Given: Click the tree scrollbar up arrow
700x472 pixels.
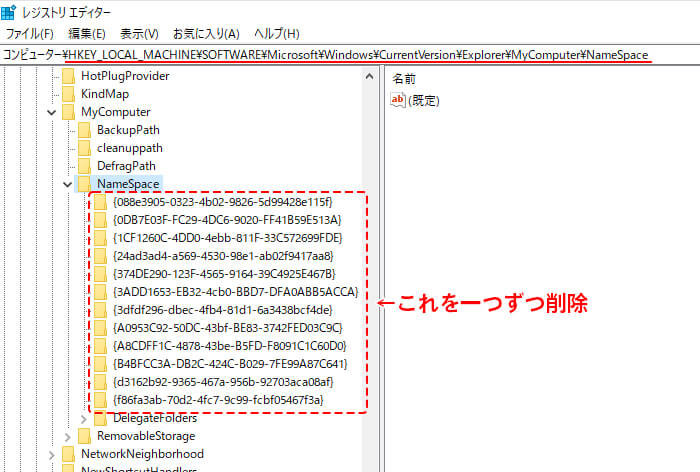Looking at the screenshot, I should (x=370, y=76).
